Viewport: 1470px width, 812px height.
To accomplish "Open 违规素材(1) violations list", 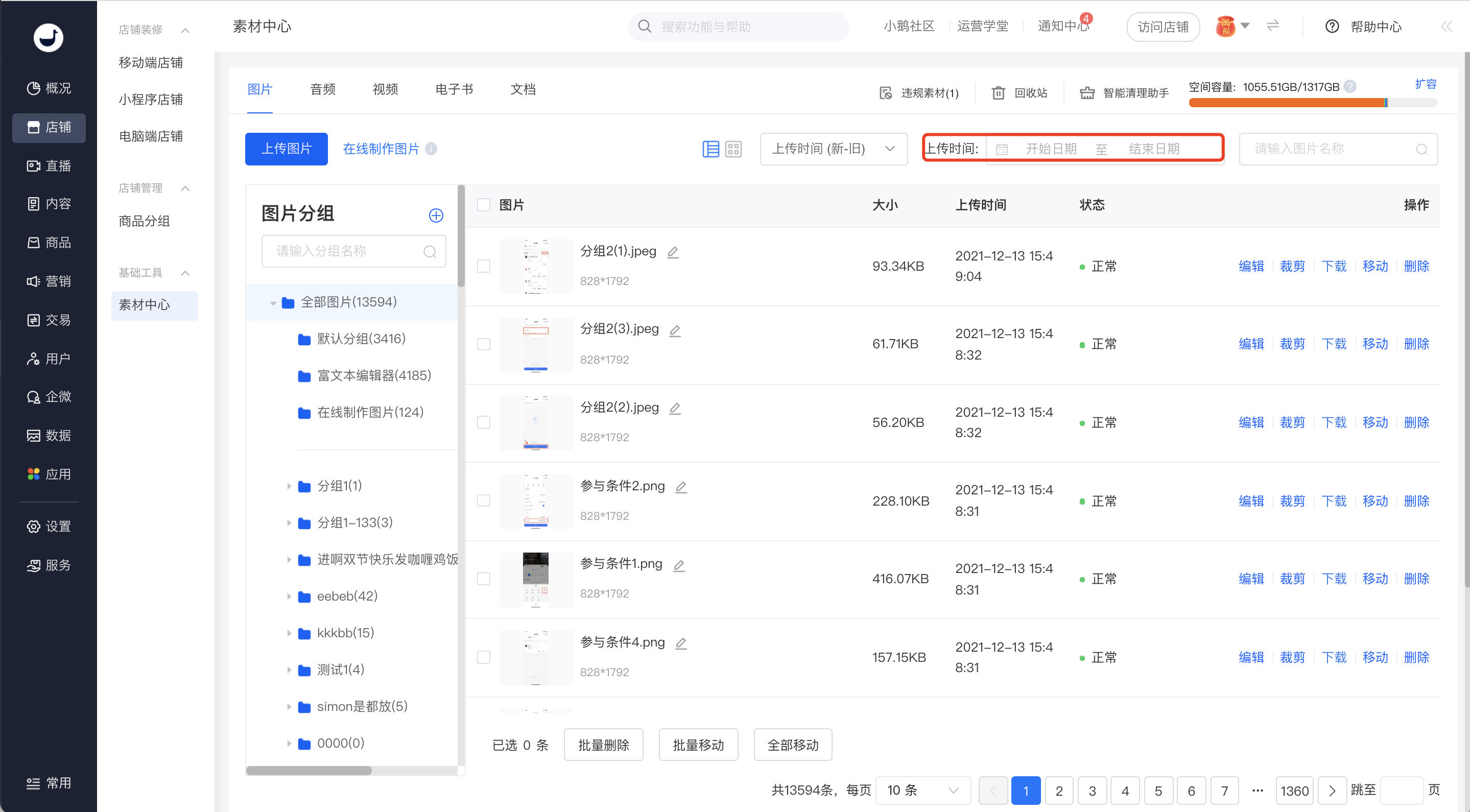I will point(919,93).
